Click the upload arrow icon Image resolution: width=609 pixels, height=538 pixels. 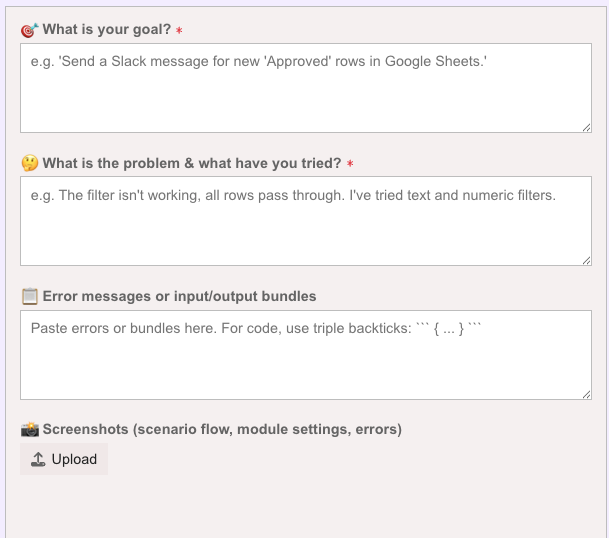[38, 460]
